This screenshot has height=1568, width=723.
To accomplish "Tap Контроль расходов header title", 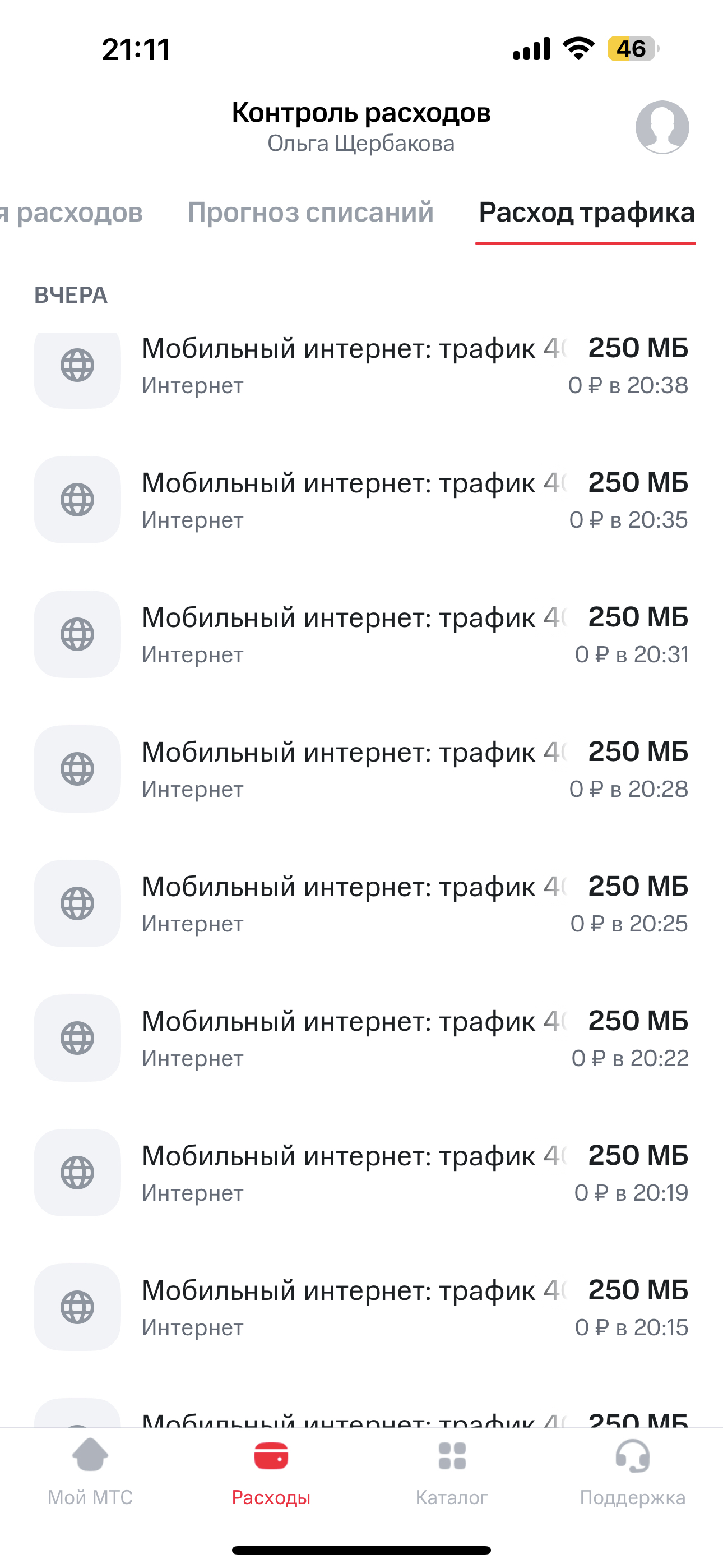I will point(361,113).
